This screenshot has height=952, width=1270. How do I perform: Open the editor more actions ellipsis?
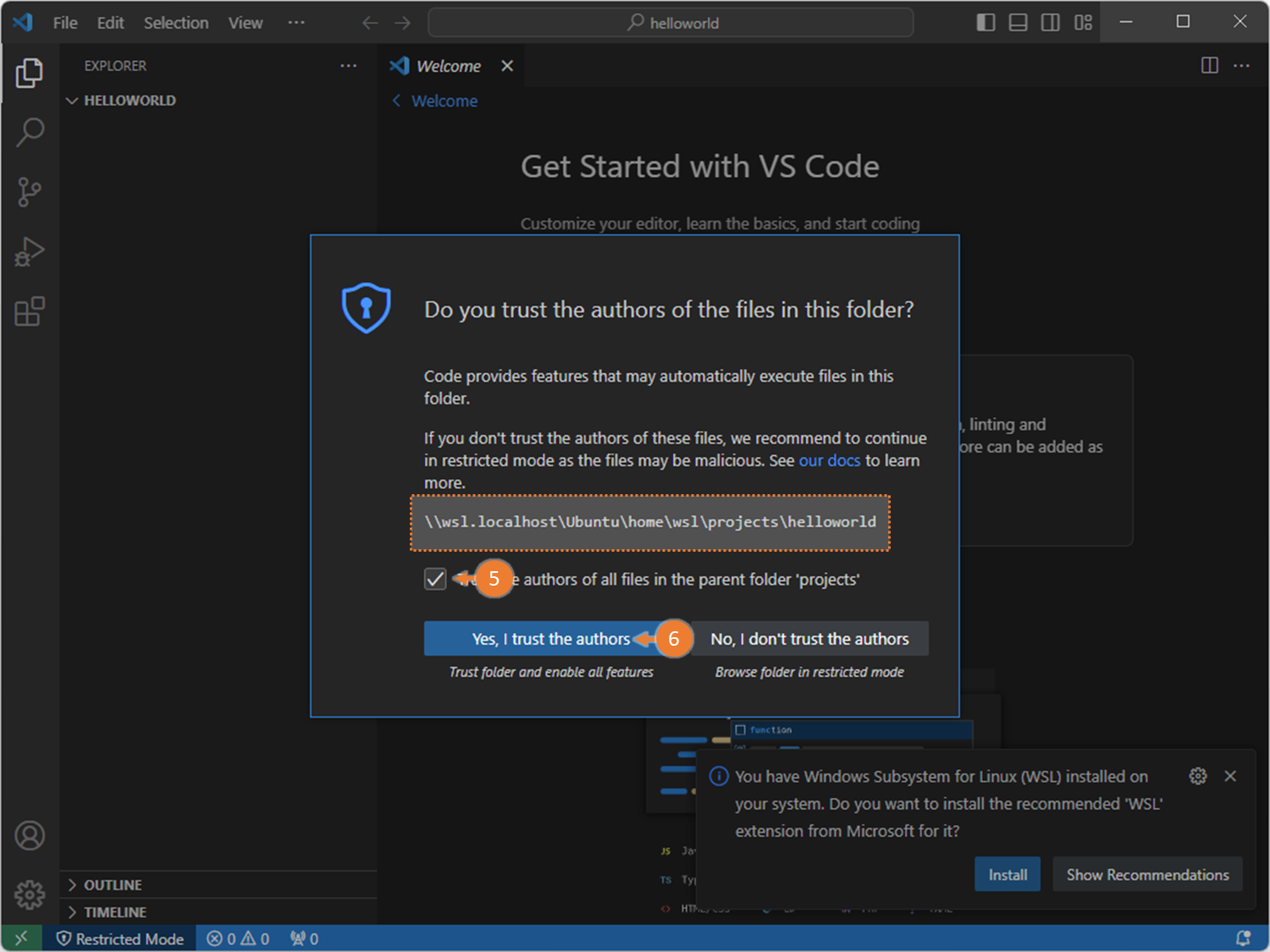1241,65
